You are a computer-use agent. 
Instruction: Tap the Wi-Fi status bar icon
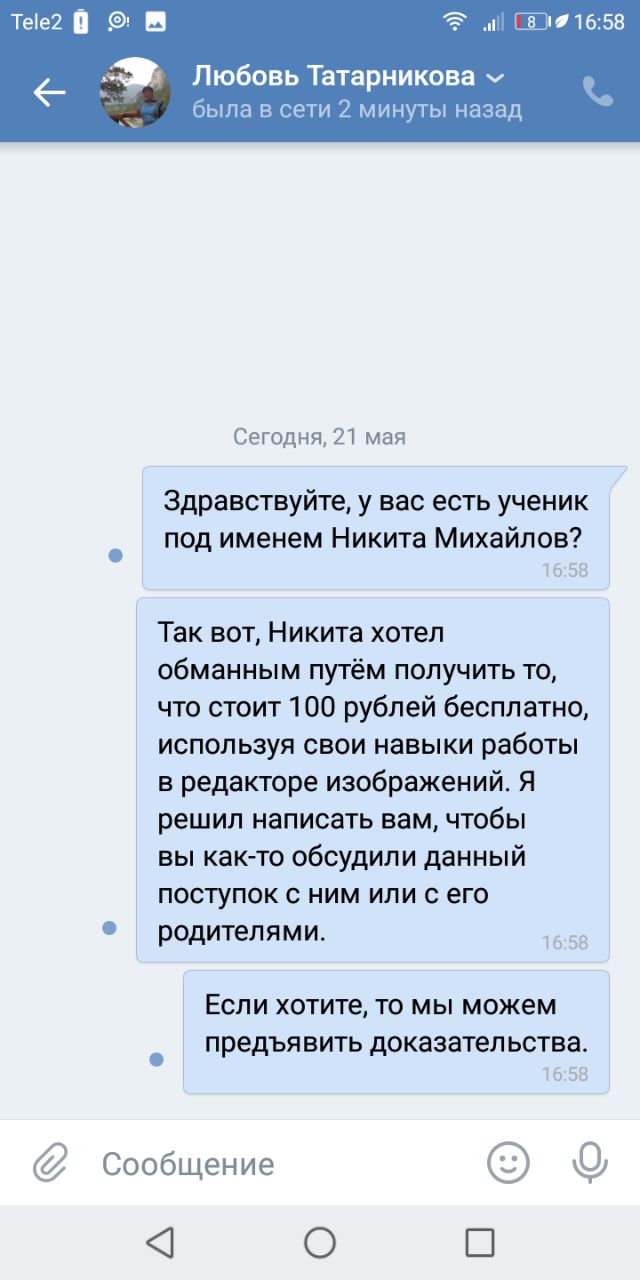pyautogui.click(x=456, y=21)
